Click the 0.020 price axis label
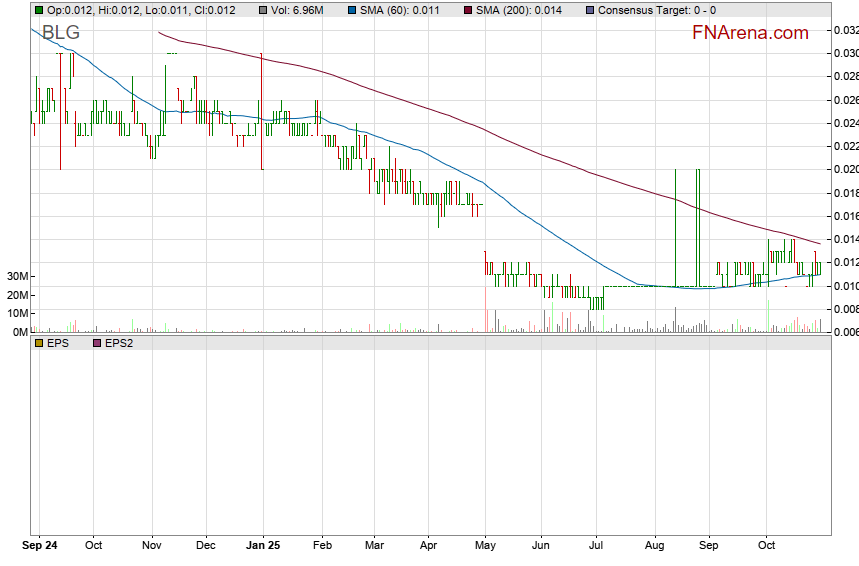Screen dimensions: 859x566 [x=845, y=169]
